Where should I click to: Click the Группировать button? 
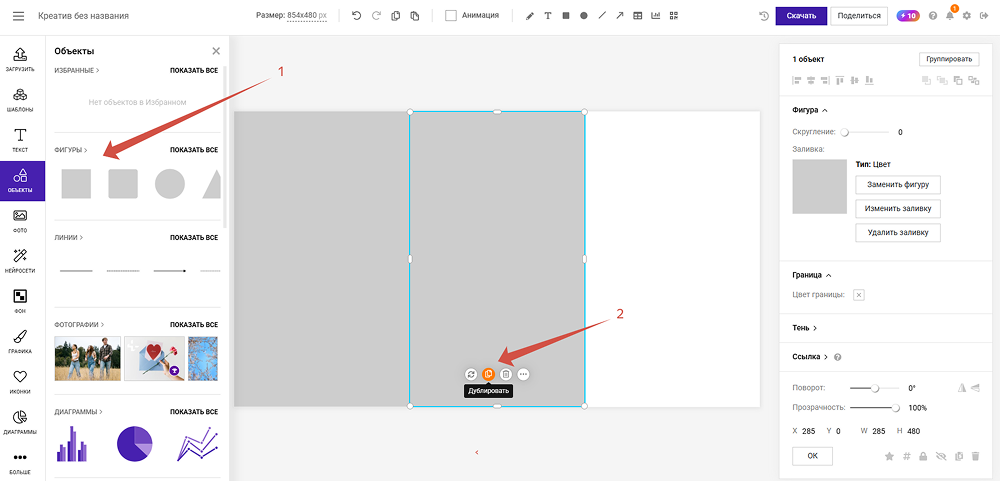(949, 59)
